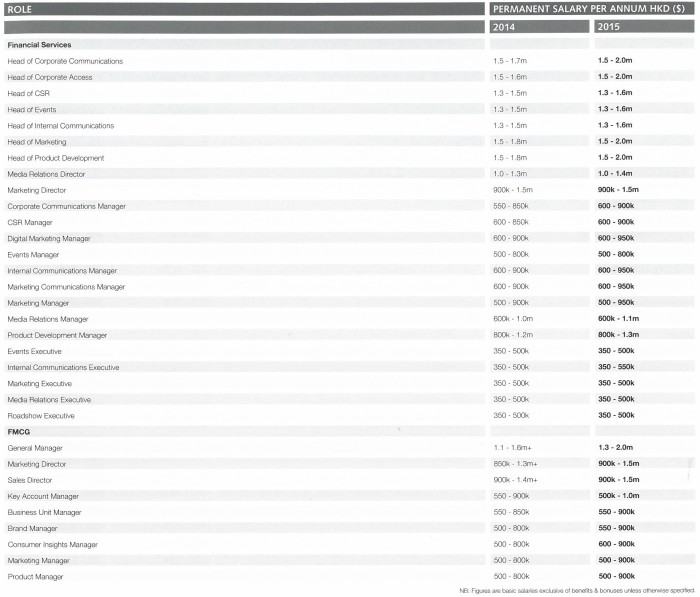Click 2014 salary for Events Manager

(x=511, y=254)
